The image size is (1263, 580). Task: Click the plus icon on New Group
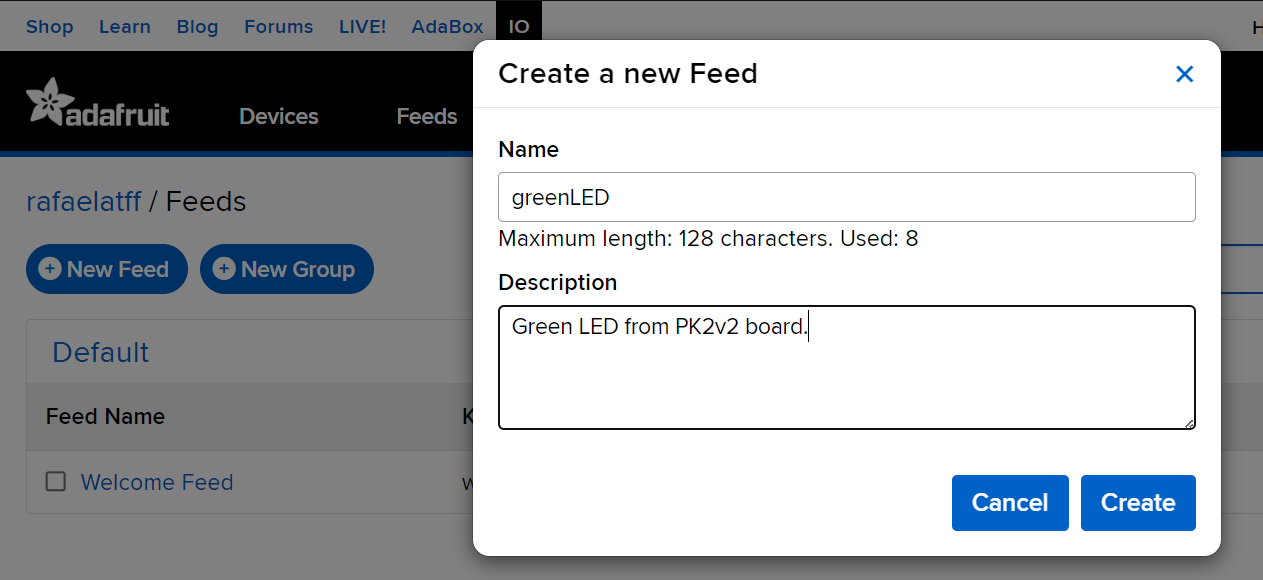click(224, 269)
